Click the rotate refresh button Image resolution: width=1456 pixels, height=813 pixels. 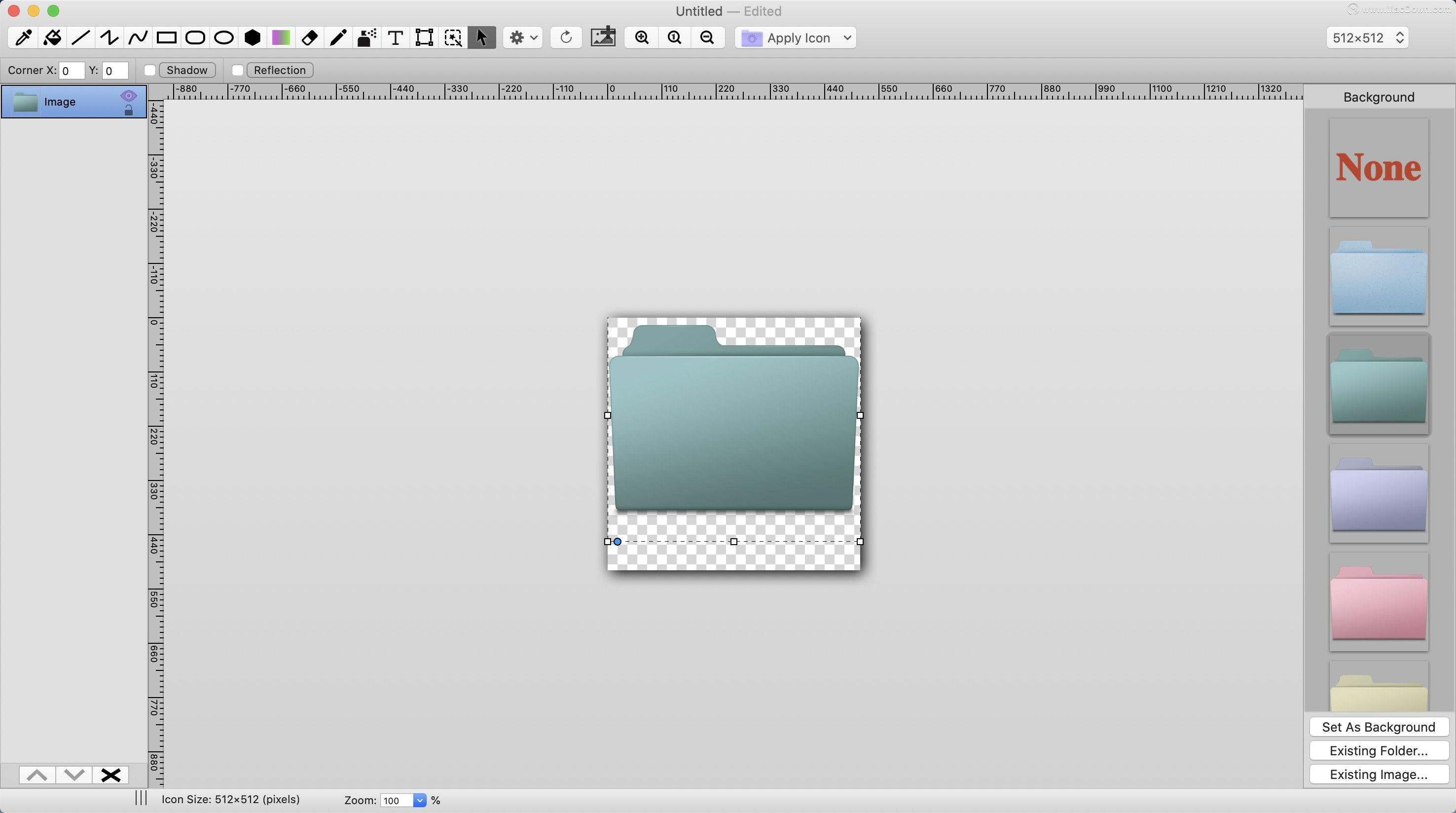coord(566,38)
